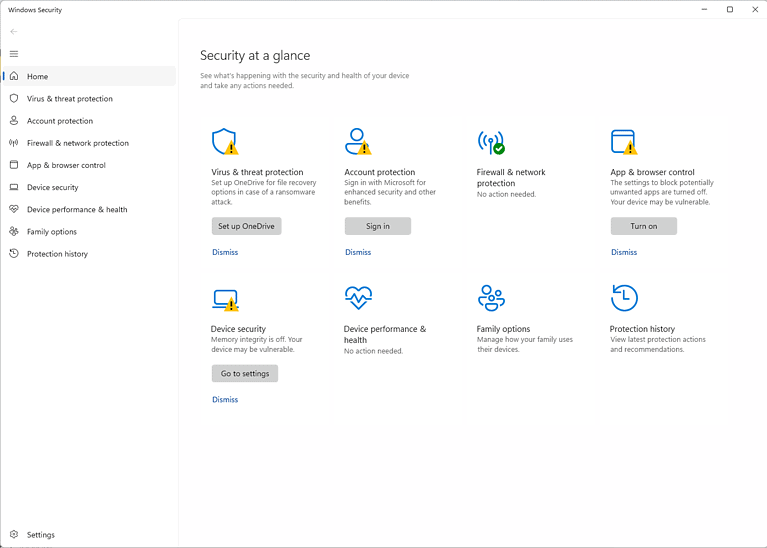Click the Go to settings button
Screen dimensions: 767x548
245,373
